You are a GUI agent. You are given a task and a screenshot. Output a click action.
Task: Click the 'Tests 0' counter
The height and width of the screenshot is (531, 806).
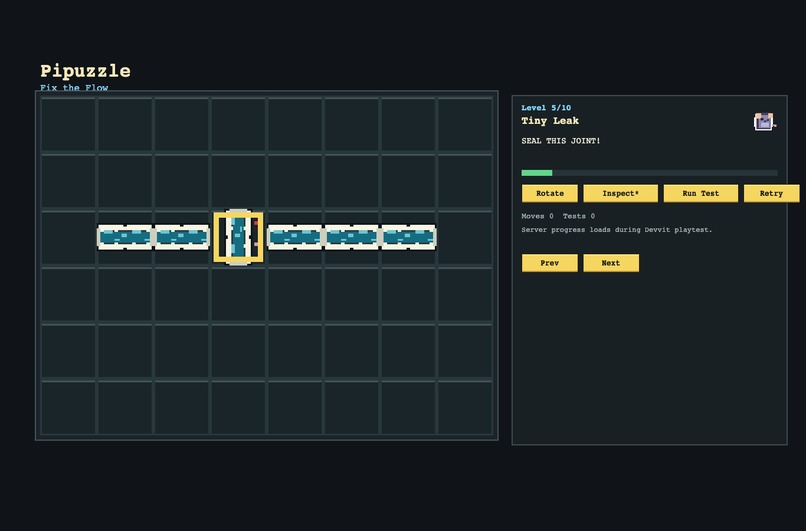point(579,216)
